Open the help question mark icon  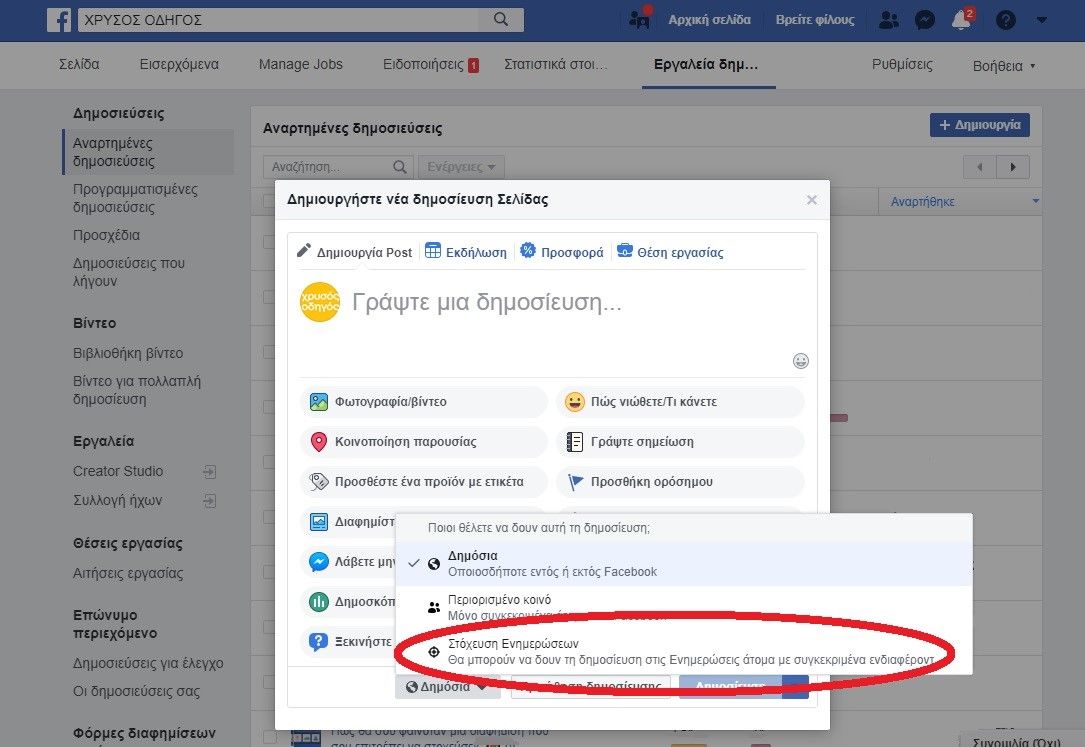click(x=1005, y=20)
